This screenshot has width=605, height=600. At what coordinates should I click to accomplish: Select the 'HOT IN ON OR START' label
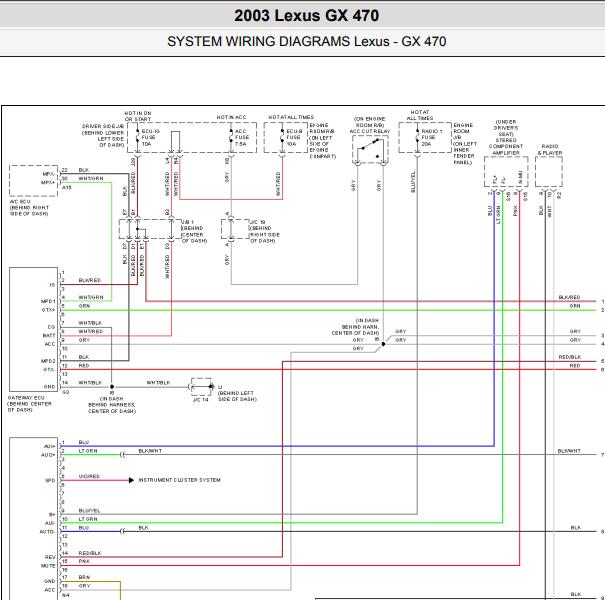pyautogui.click(x=138, y=116)
